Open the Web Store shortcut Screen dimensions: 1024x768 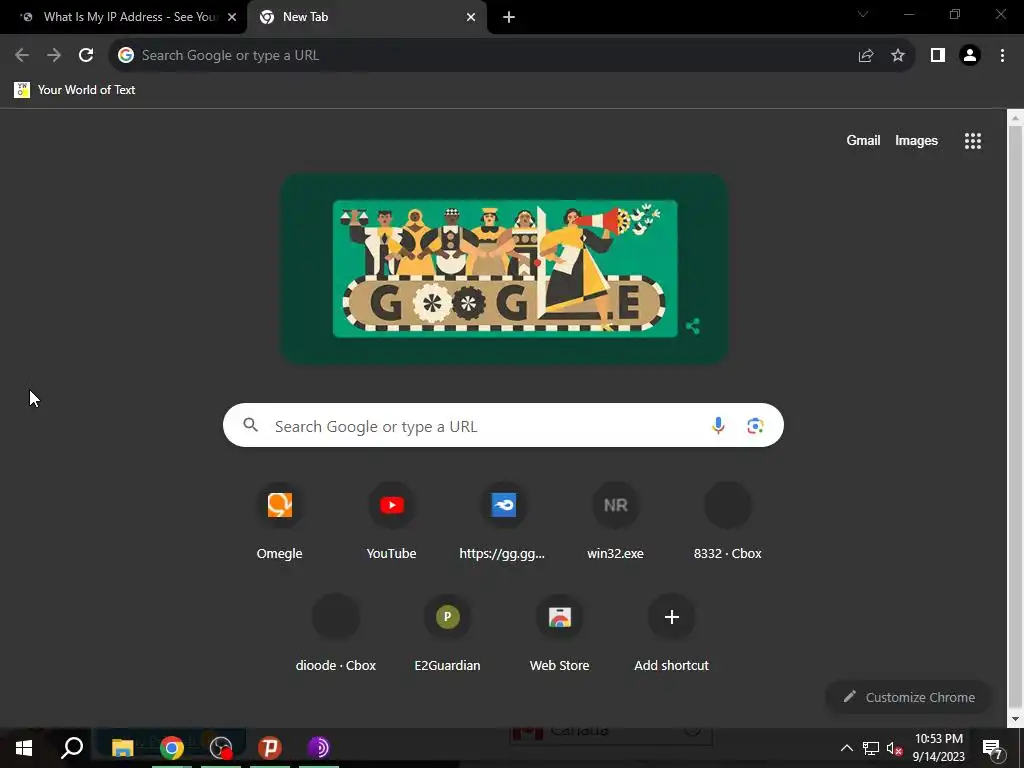[x=560, y=634]
